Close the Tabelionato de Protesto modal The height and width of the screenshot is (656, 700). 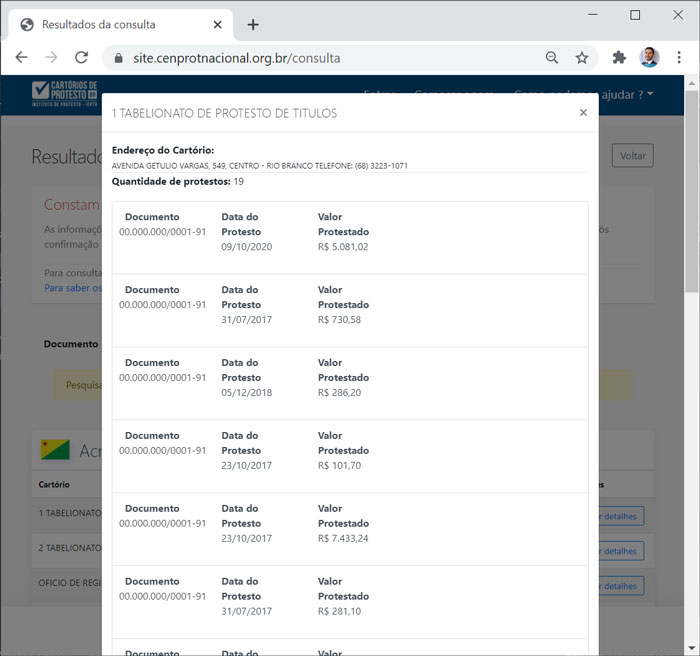point(583,113)
